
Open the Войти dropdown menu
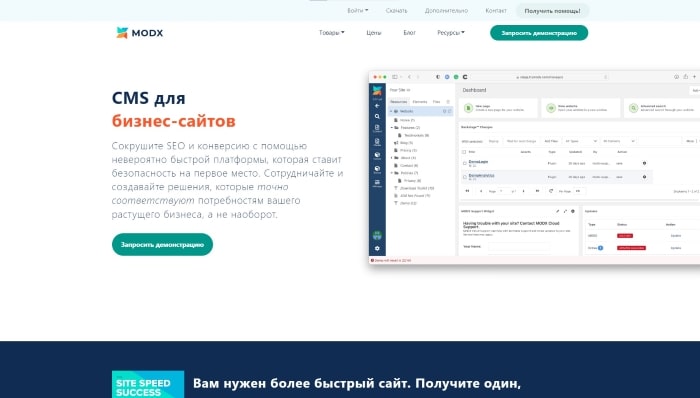pyautogui.click(x=358, y=10)
